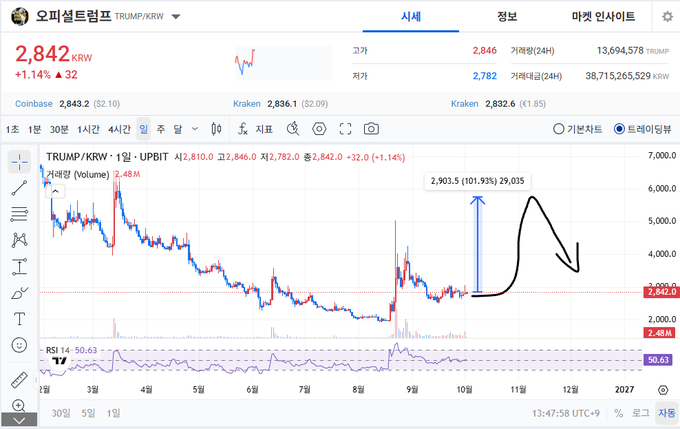The width and height of the screenshot is (680, 429).
Task: Take a chart snapshot with camera icon
Action: 371,129
